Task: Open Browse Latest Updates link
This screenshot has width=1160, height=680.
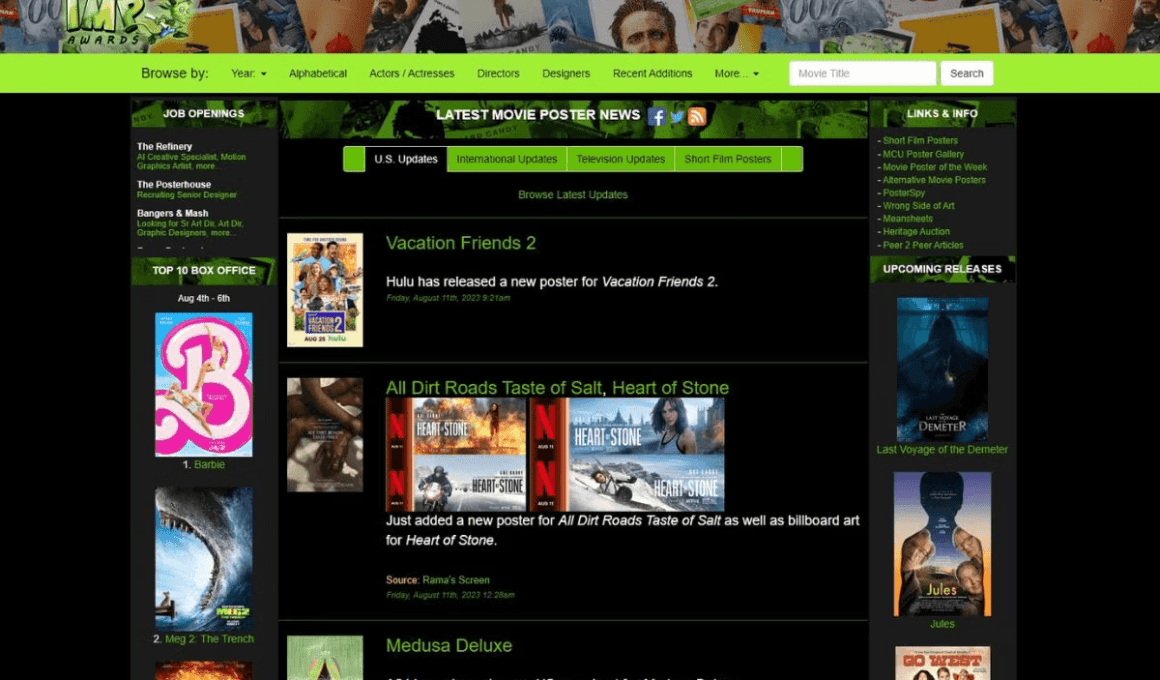Action: [x=573, y=195]
